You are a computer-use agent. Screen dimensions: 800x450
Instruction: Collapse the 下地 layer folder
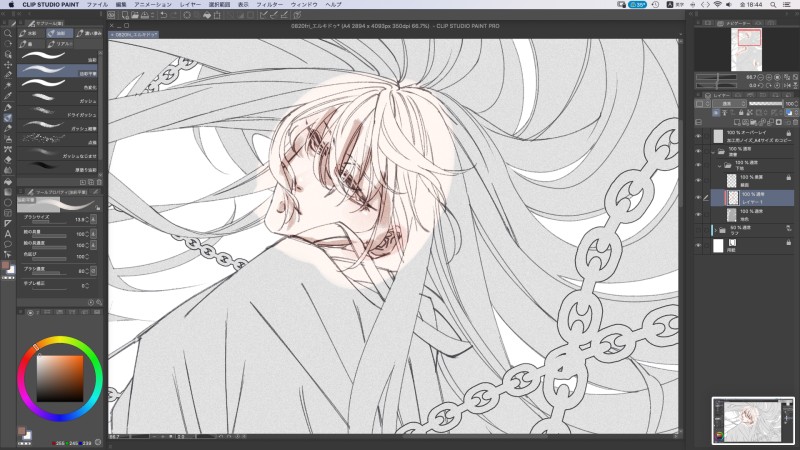tap(719, 165)
